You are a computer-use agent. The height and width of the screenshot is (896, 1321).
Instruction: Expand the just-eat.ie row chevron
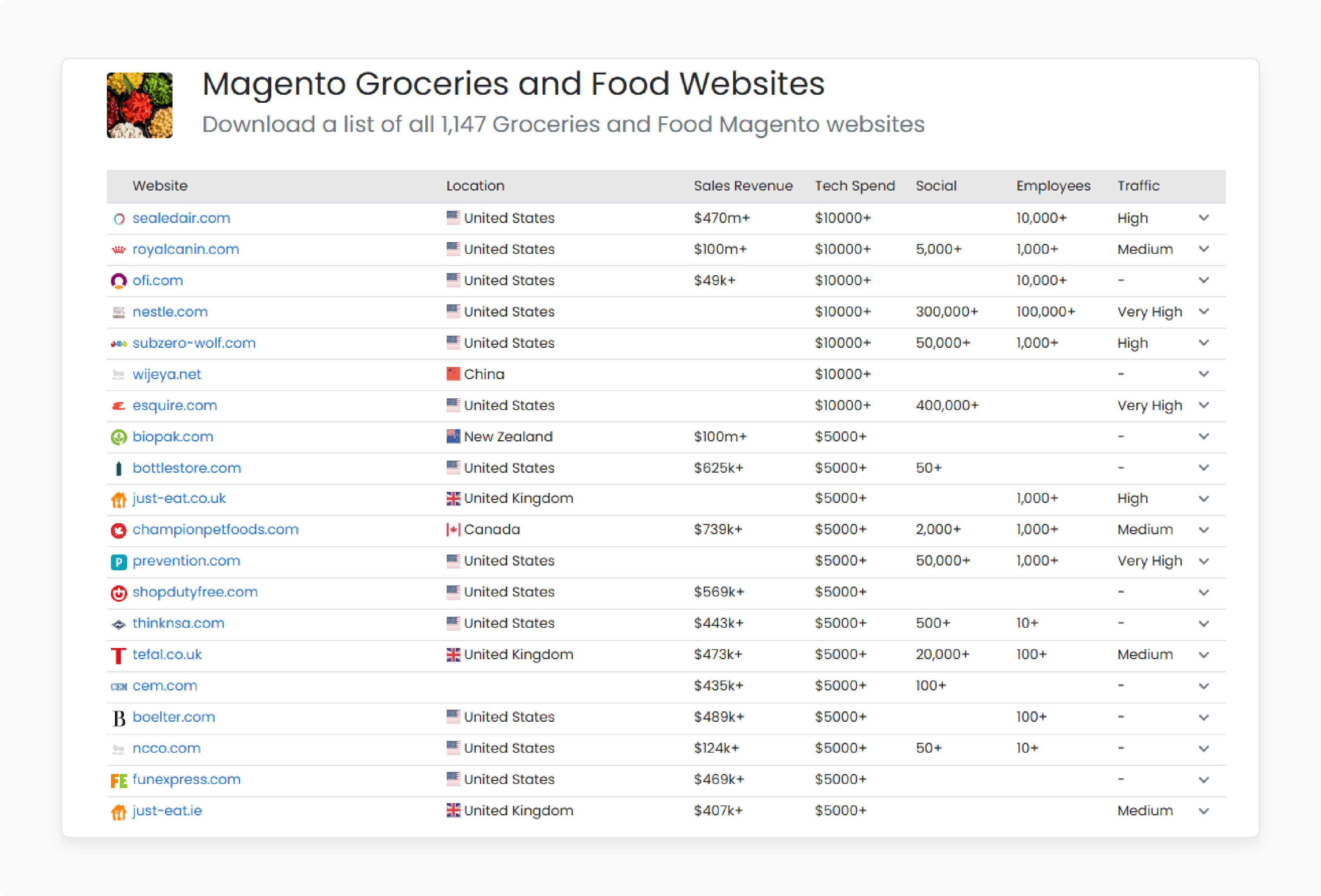(1204, 811)
